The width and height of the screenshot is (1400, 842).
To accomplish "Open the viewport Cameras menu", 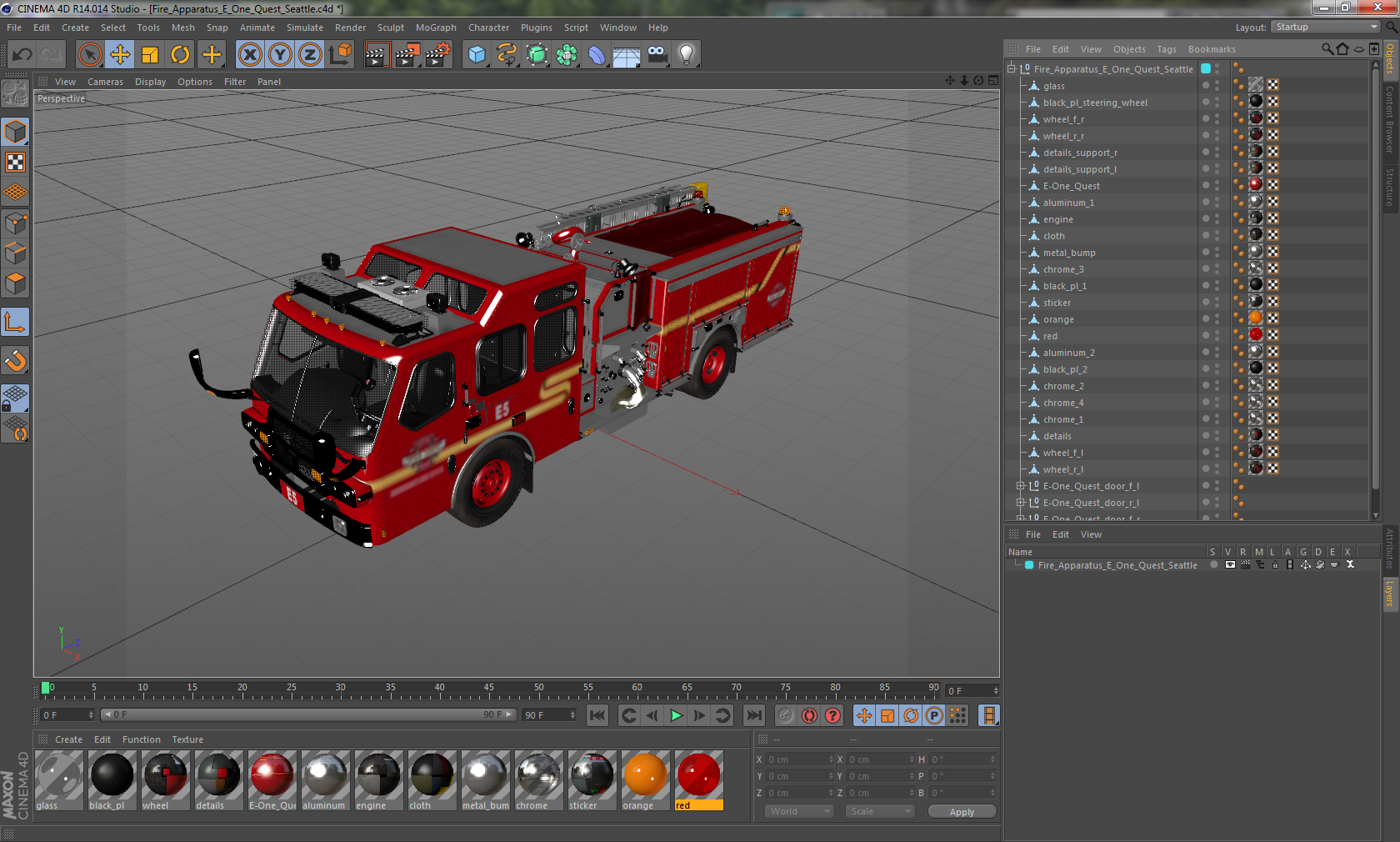I will tap(105, 82).
